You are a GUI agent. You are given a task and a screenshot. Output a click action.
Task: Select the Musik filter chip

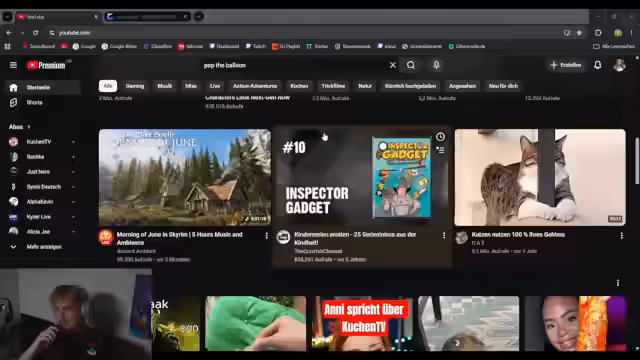click(x=164, y=86)
